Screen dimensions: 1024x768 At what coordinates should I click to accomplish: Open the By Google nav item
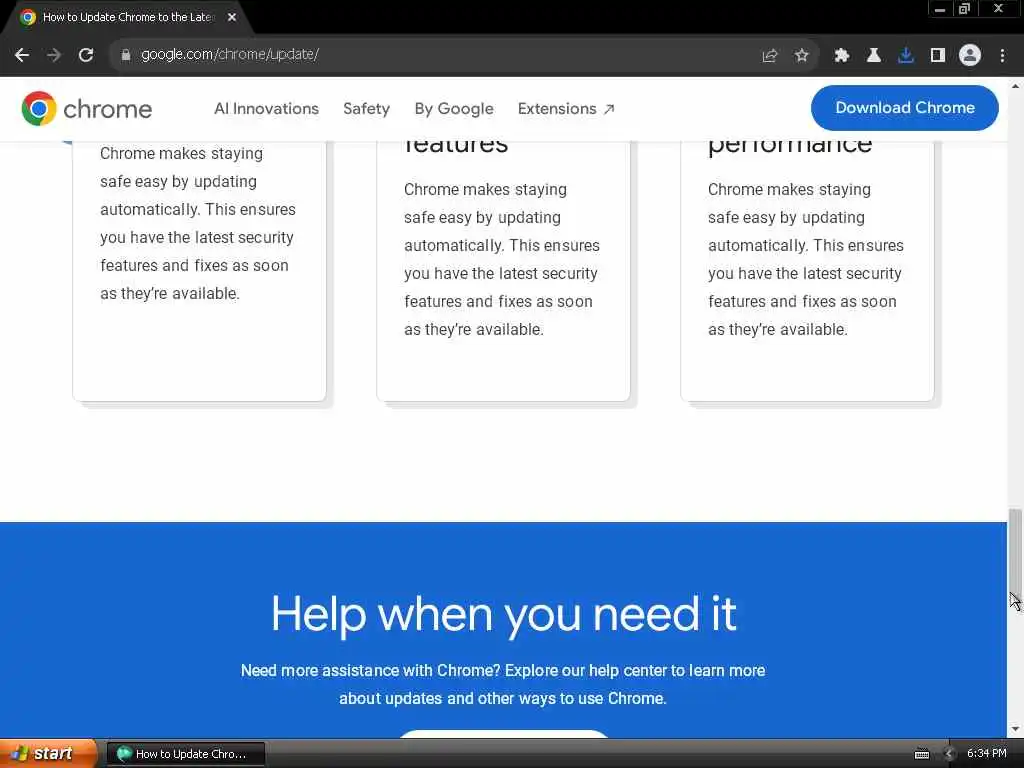pos(454,108)
